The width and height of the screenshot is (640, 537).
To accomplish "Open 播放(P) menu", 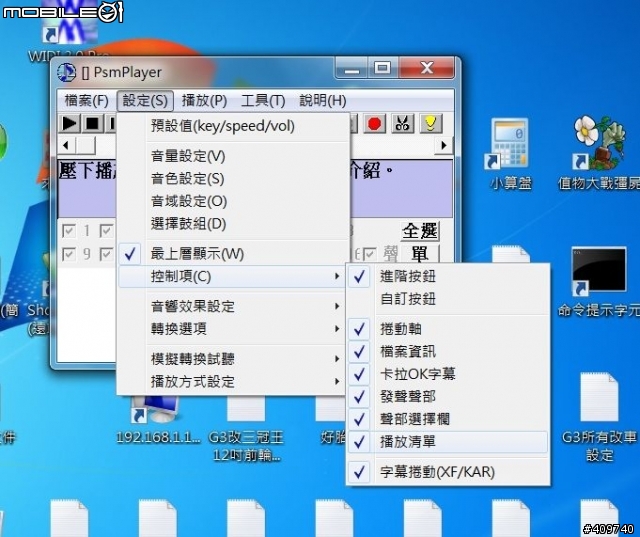I will coord(204,100).
